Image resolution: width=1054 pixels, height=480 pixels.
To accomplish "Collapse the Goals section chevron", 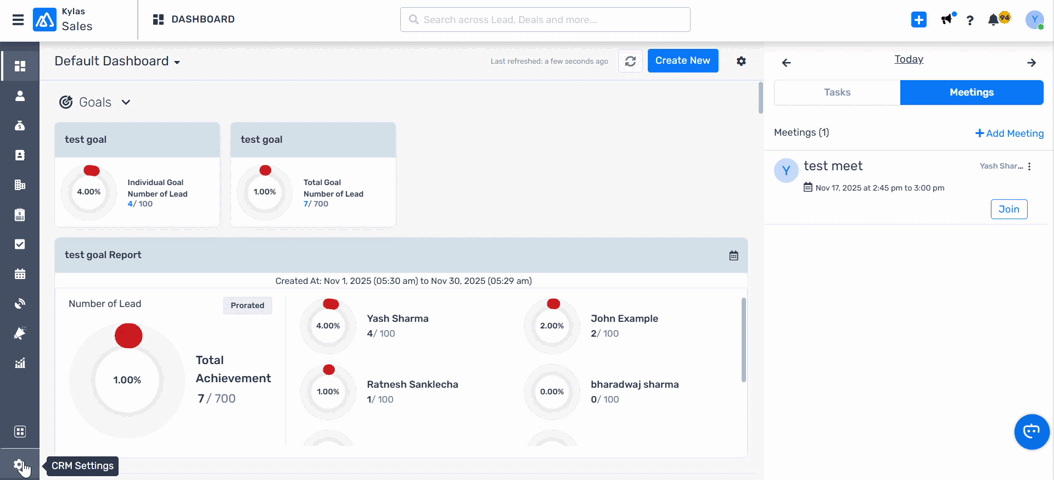I will pos(126,102).
